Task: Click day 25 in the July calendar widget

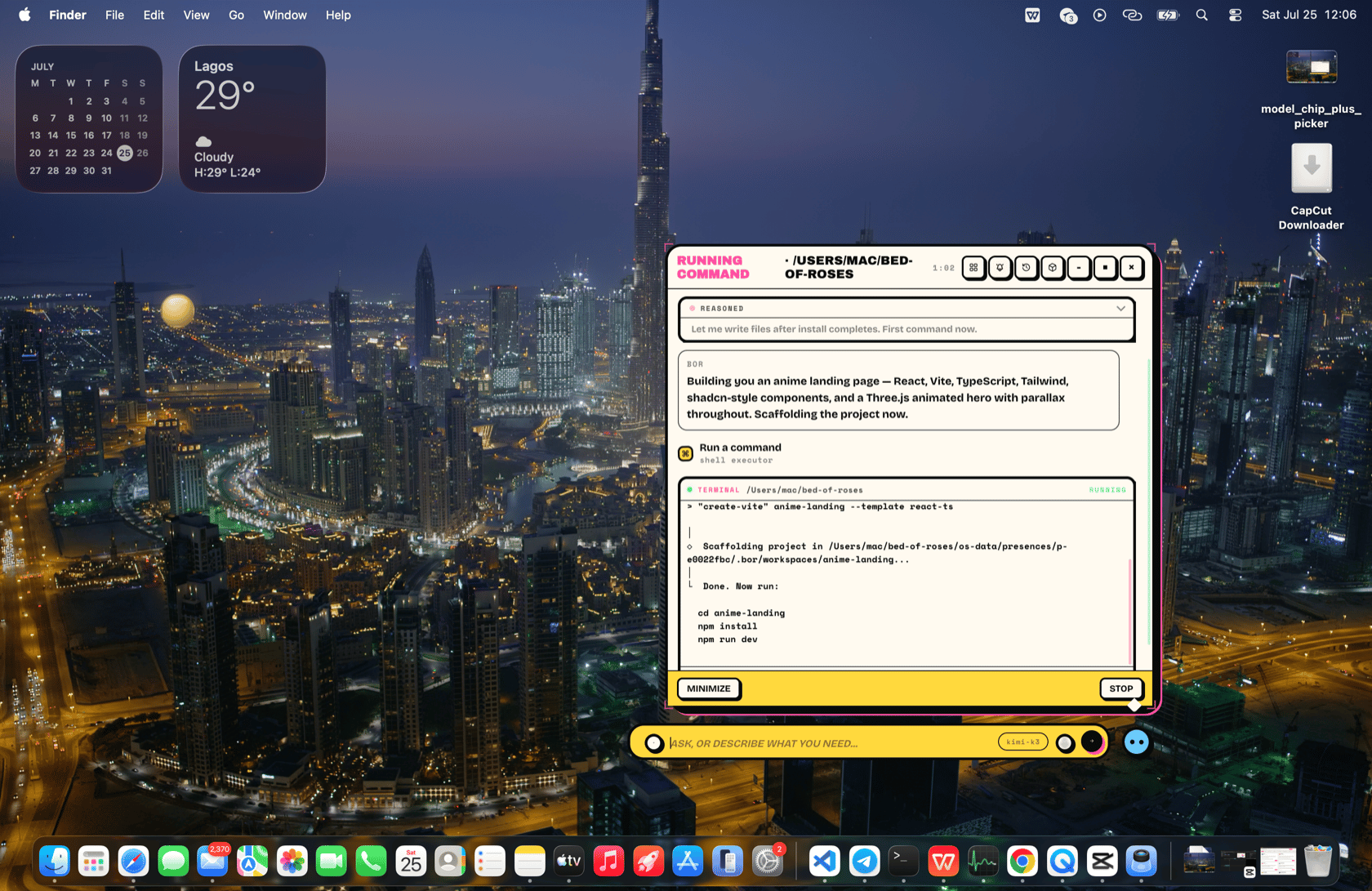Action: click(x=124, y=153)
